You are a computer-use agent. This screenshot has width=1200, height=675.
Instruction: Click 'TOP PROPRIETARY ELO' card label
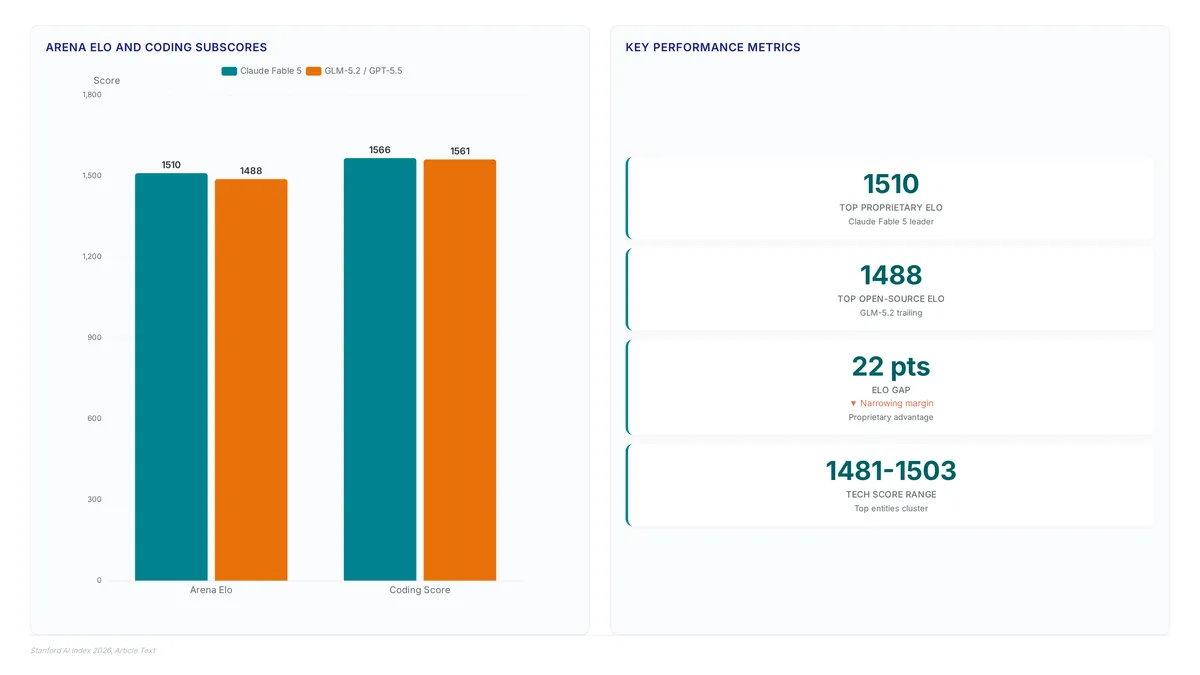click(x=891, y=208)
